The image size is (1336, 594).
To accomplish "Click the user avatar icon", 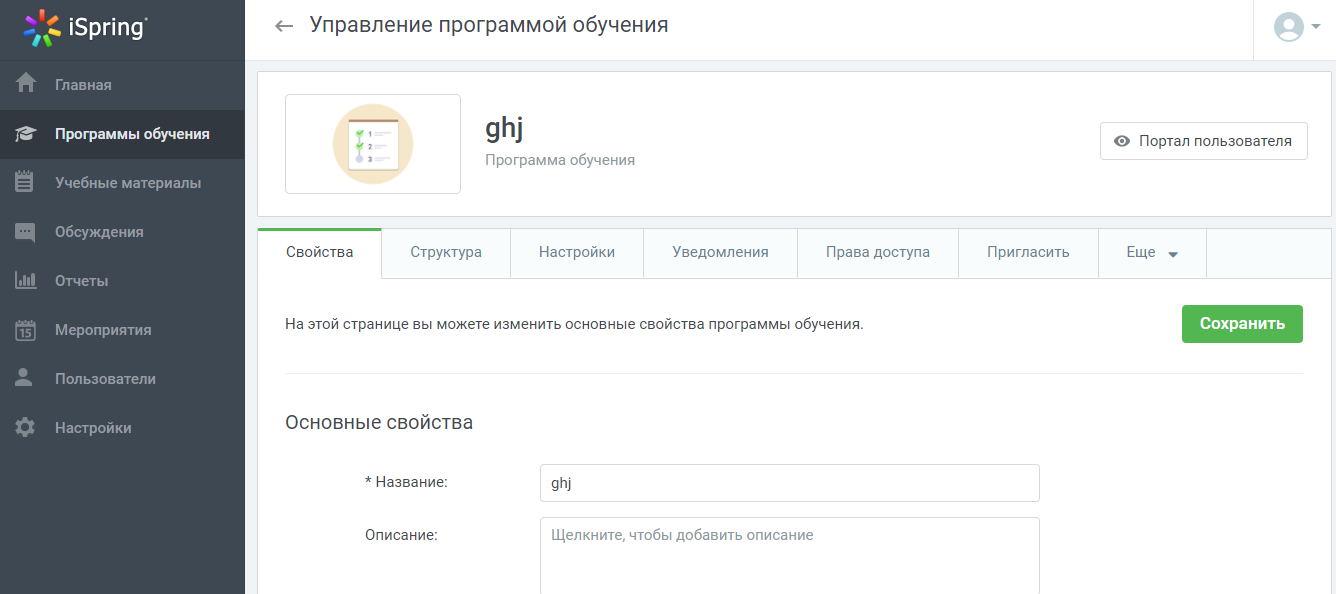I will 1289,28.
